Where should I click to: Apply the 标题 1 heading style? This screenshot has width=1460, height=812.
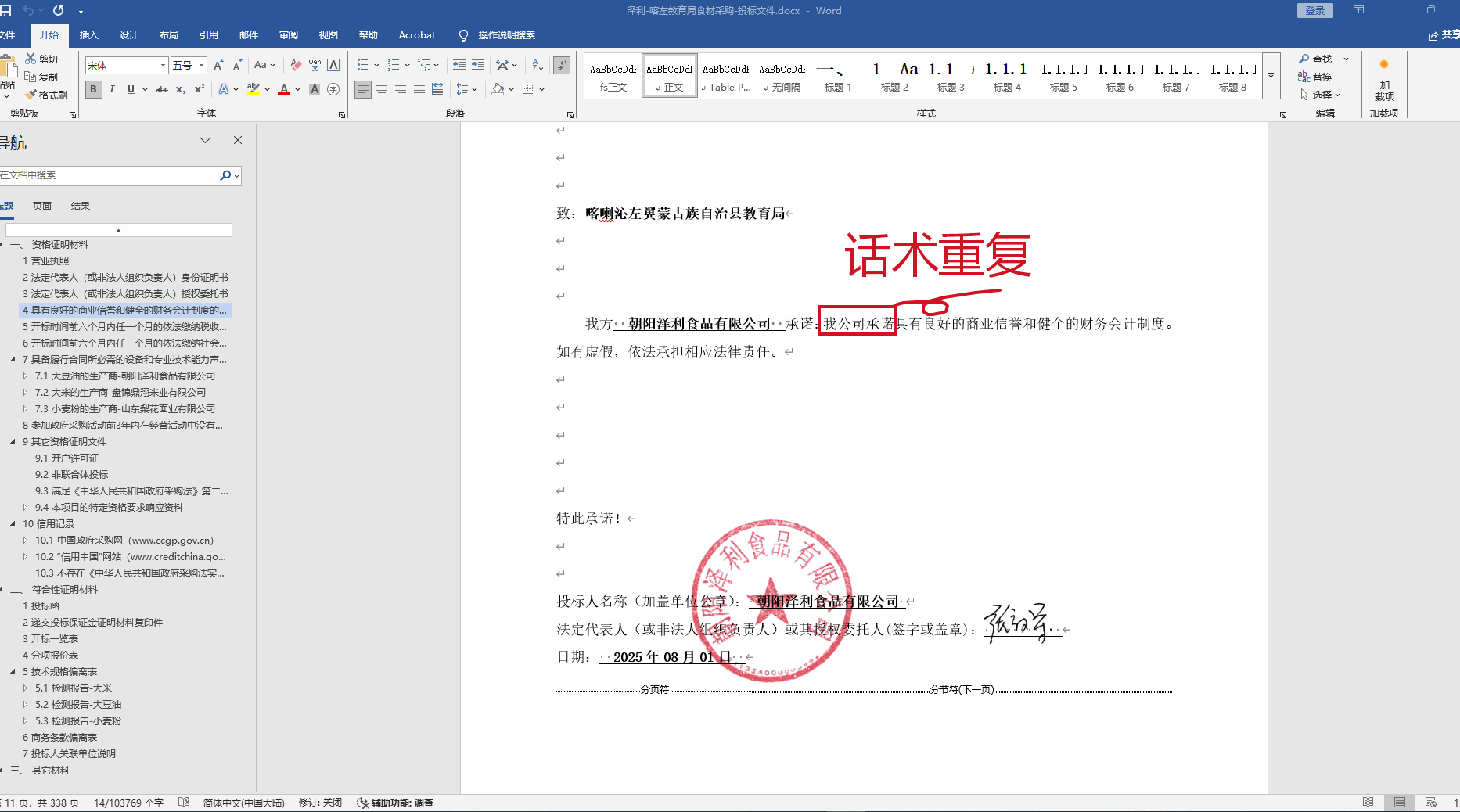pos(838,76)
